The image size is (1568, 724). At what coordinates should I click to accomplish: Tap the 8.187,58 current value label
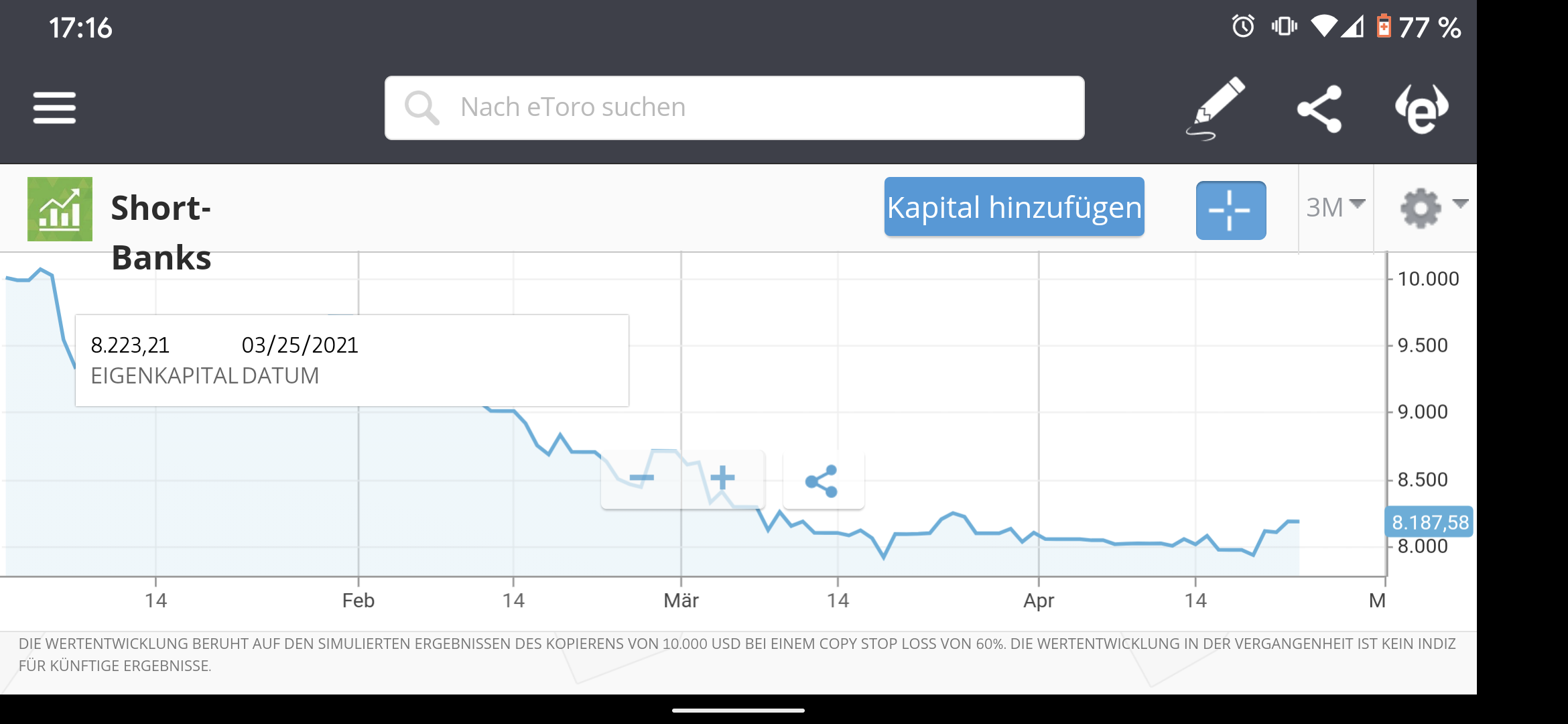(1429, 522)
